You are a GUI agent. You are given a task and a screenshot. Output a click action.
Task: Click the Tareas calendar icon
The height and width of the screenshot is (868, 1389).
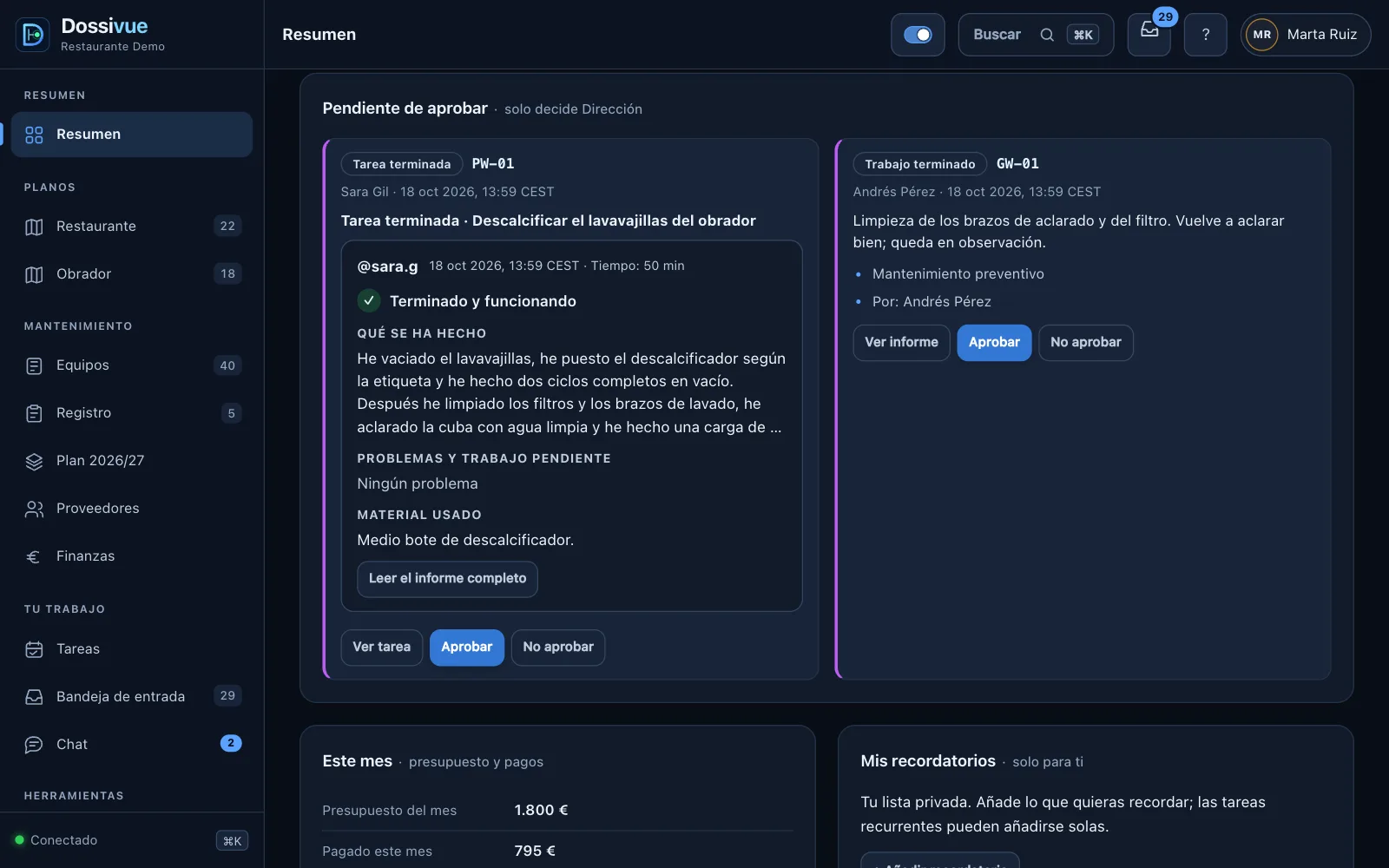point(34,649)
